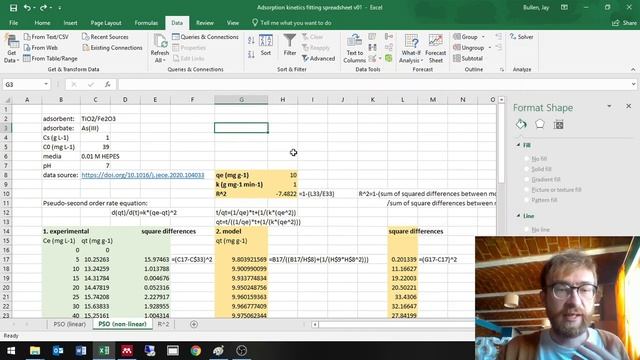Create a Forecast Sheet
The image size is (640, 360).
[x=436, y=49]
